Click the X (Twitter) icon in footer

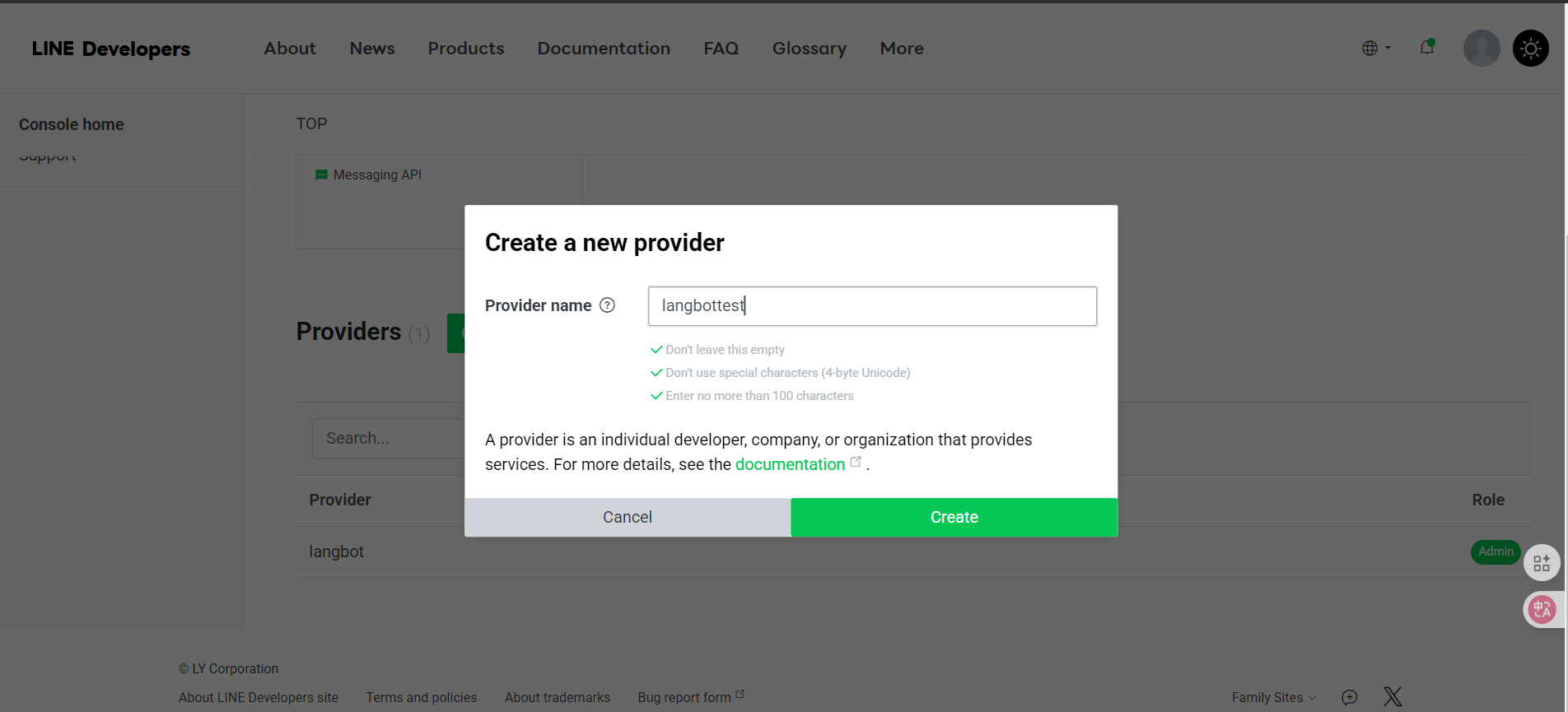point(1392,696)
